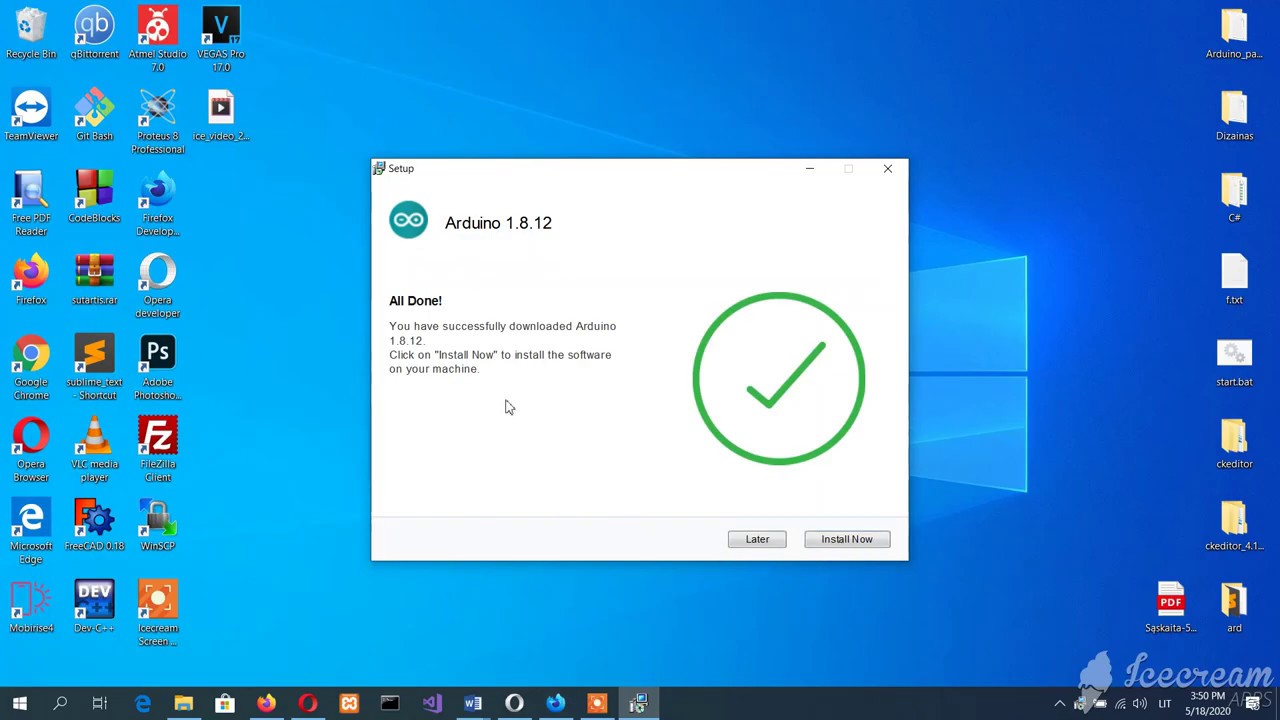Viewport: 1280px width, 720px height.
Task: Click the LIT input language indicator
Action: (x=1165, y=704)
